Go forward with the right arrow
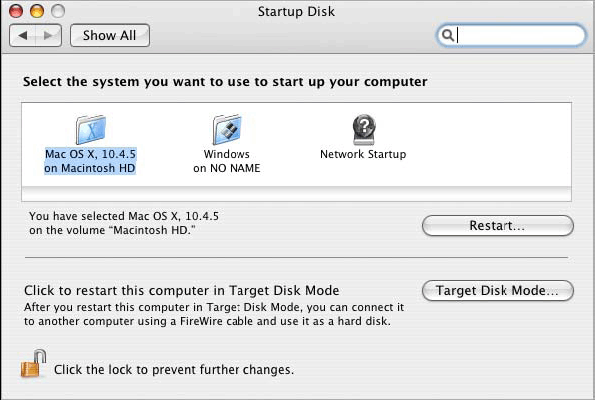 tap(49, 35)
